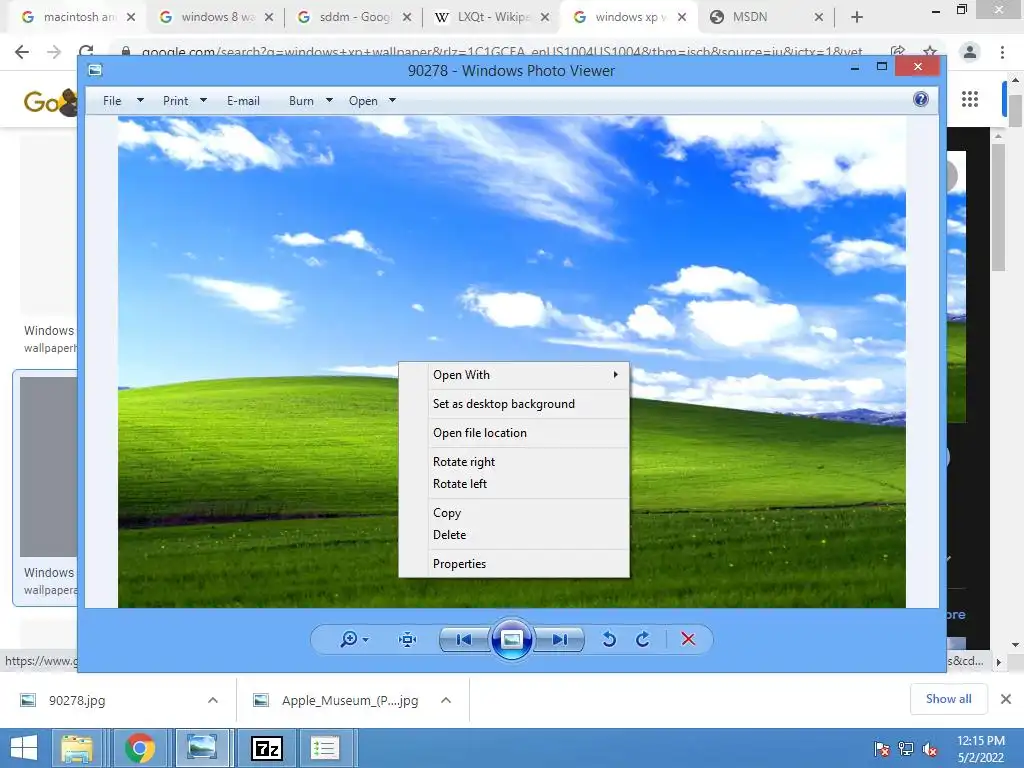1024x768 pixels.
Task: Reload the Chrome page
Action: [x=86, y=51]
